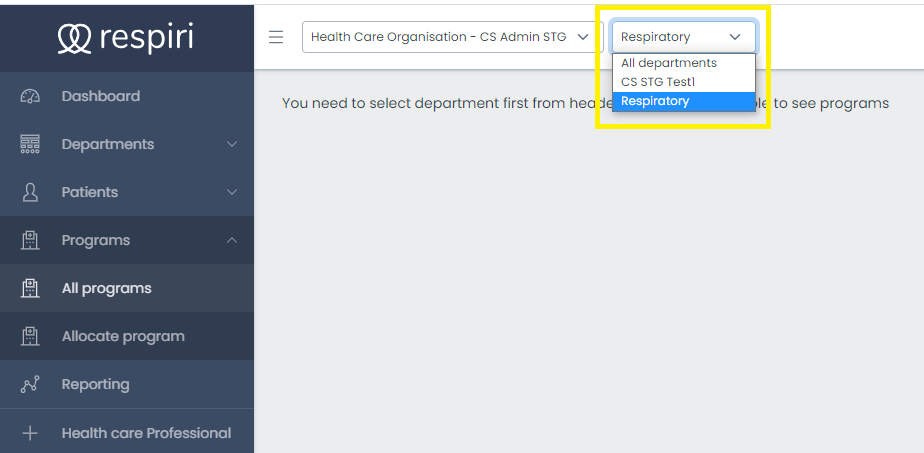This screenshot has width=924, height=453.
Task: Click the Patients person icon
Action: [30, 192]
